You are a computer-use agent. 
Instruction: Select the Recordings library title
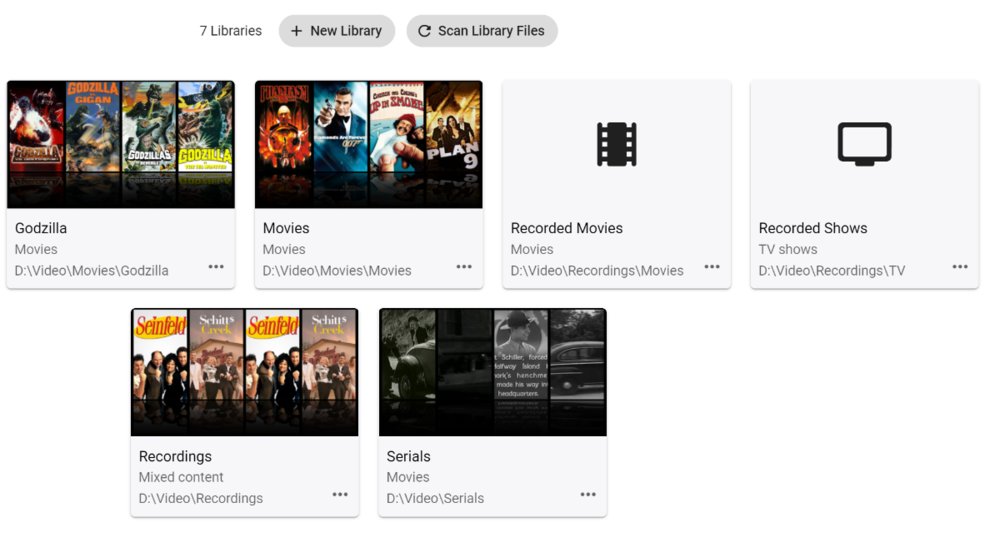(175, 457)
